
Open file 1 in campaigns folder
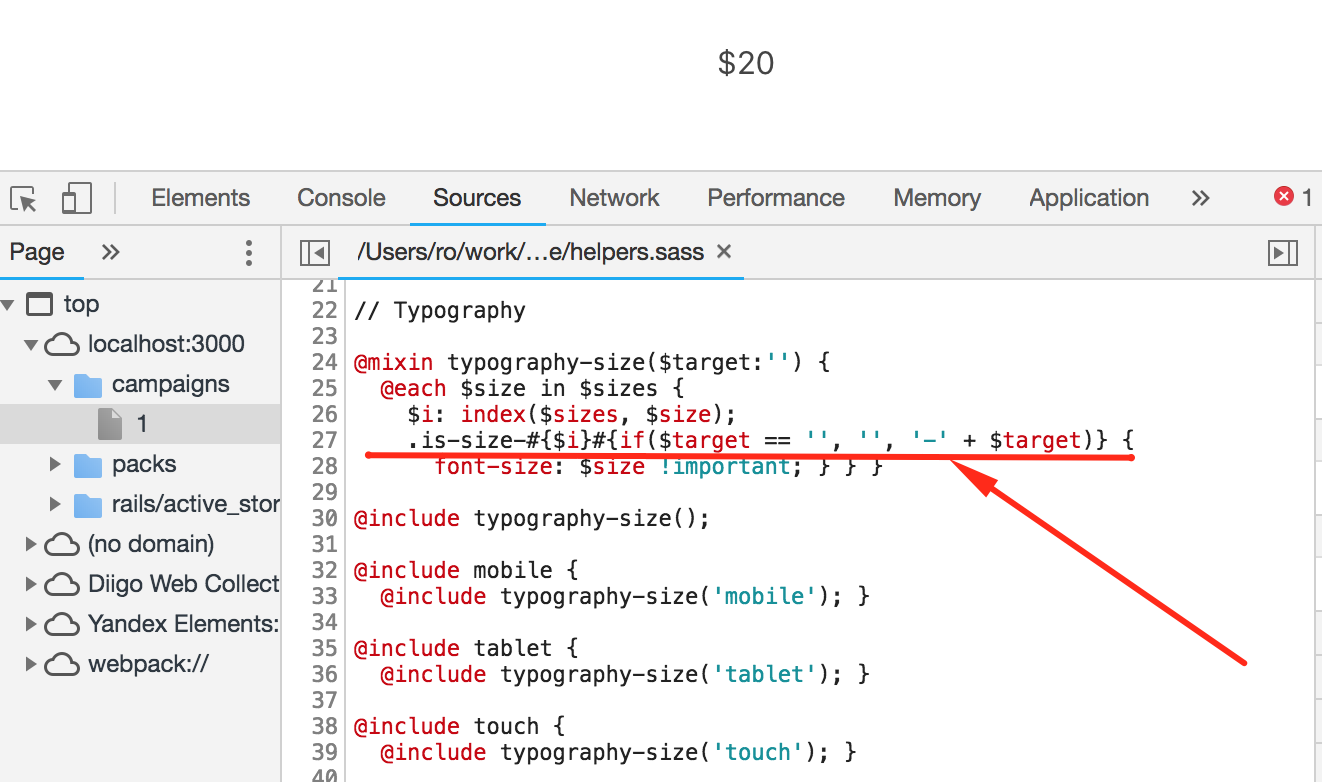point(140,424)
